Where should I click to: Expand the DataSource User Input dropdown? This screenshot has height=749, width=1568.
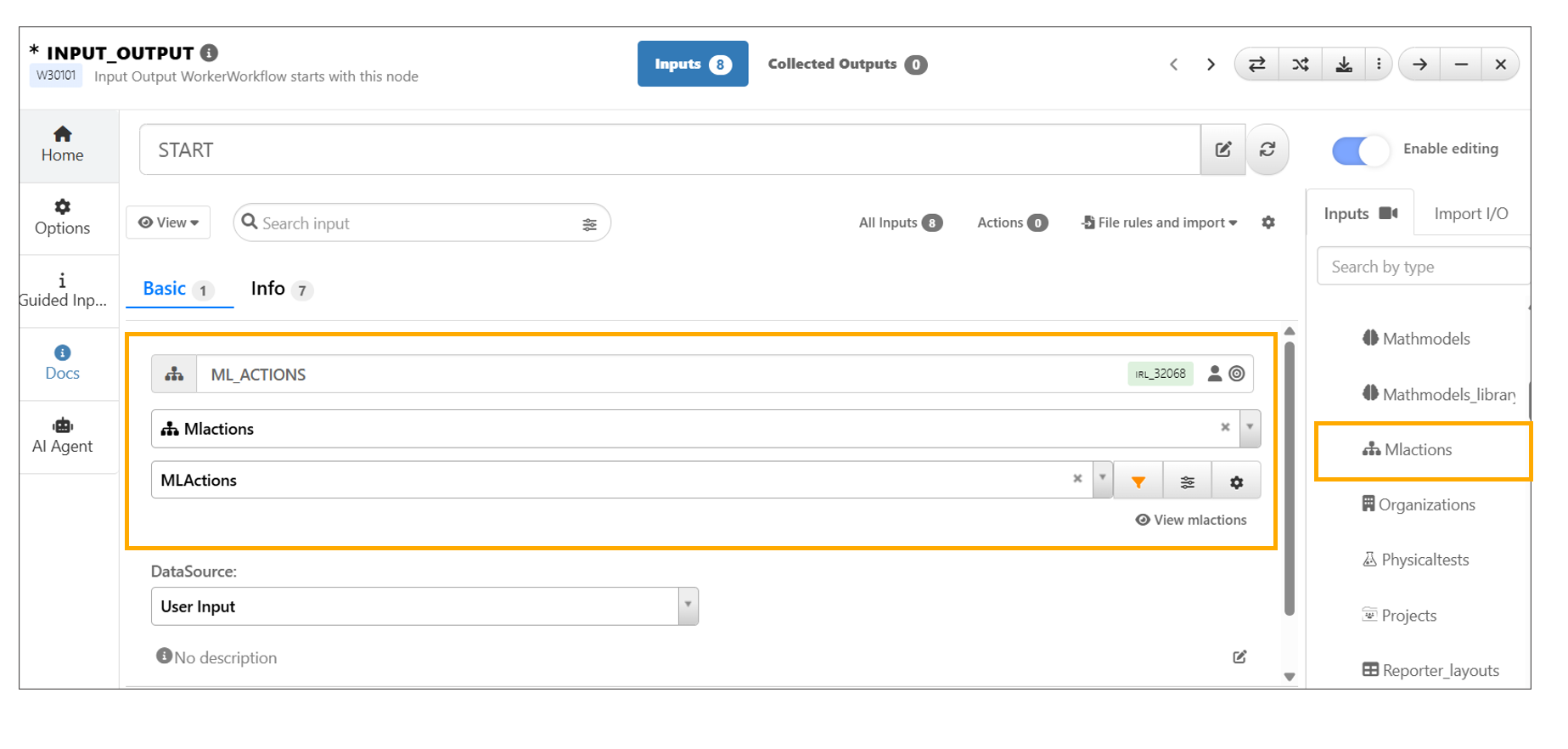point(688,606)
